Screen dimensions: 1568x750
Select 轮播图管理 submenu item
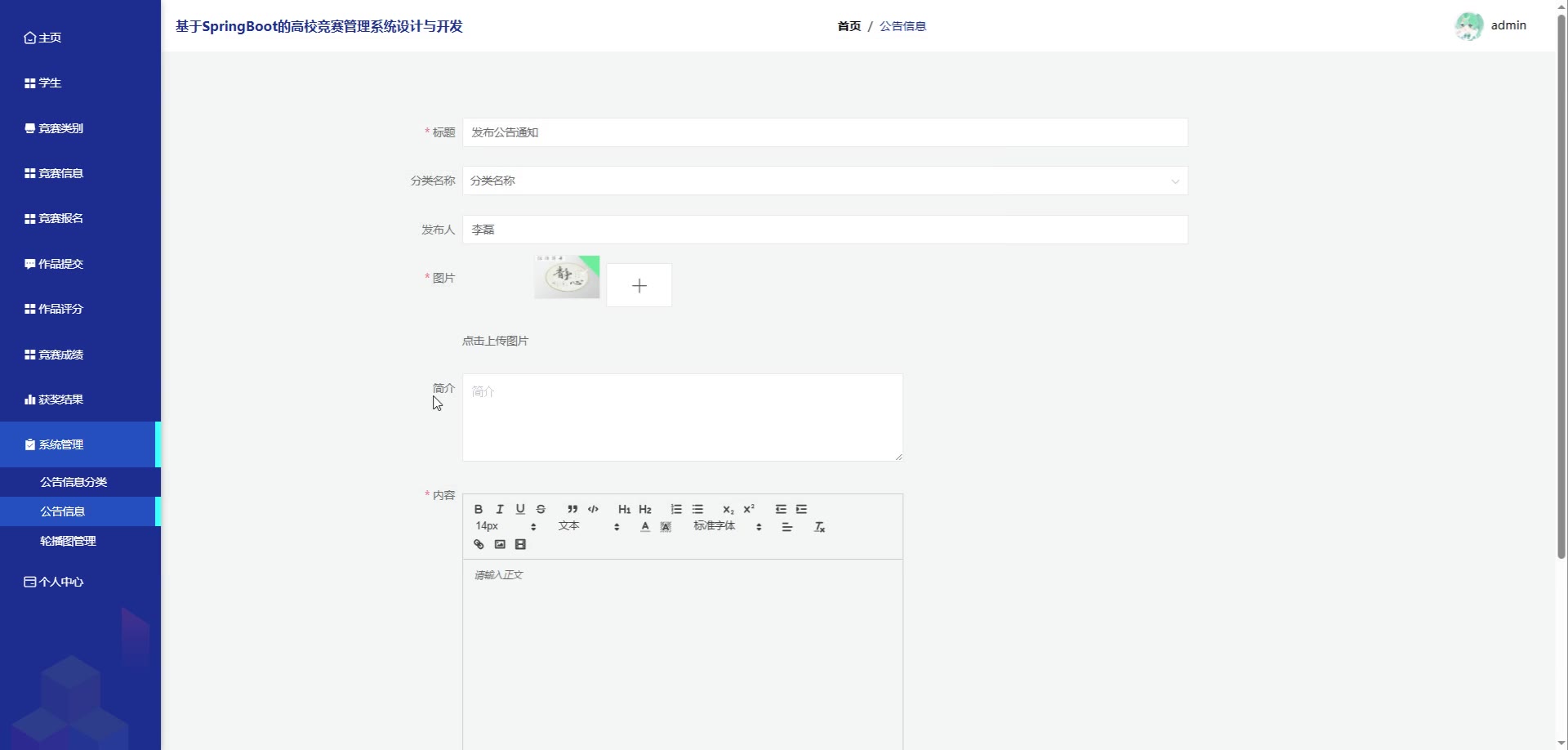(80, 541)
